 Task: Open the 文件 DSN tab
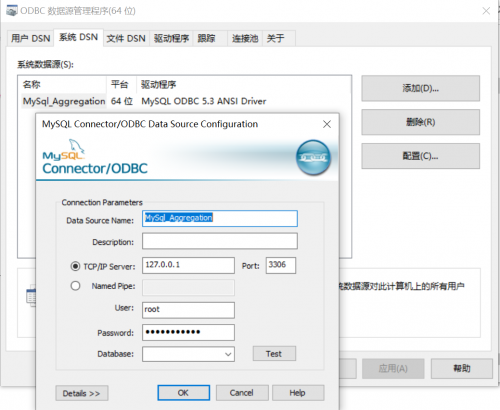coord(126,39)
